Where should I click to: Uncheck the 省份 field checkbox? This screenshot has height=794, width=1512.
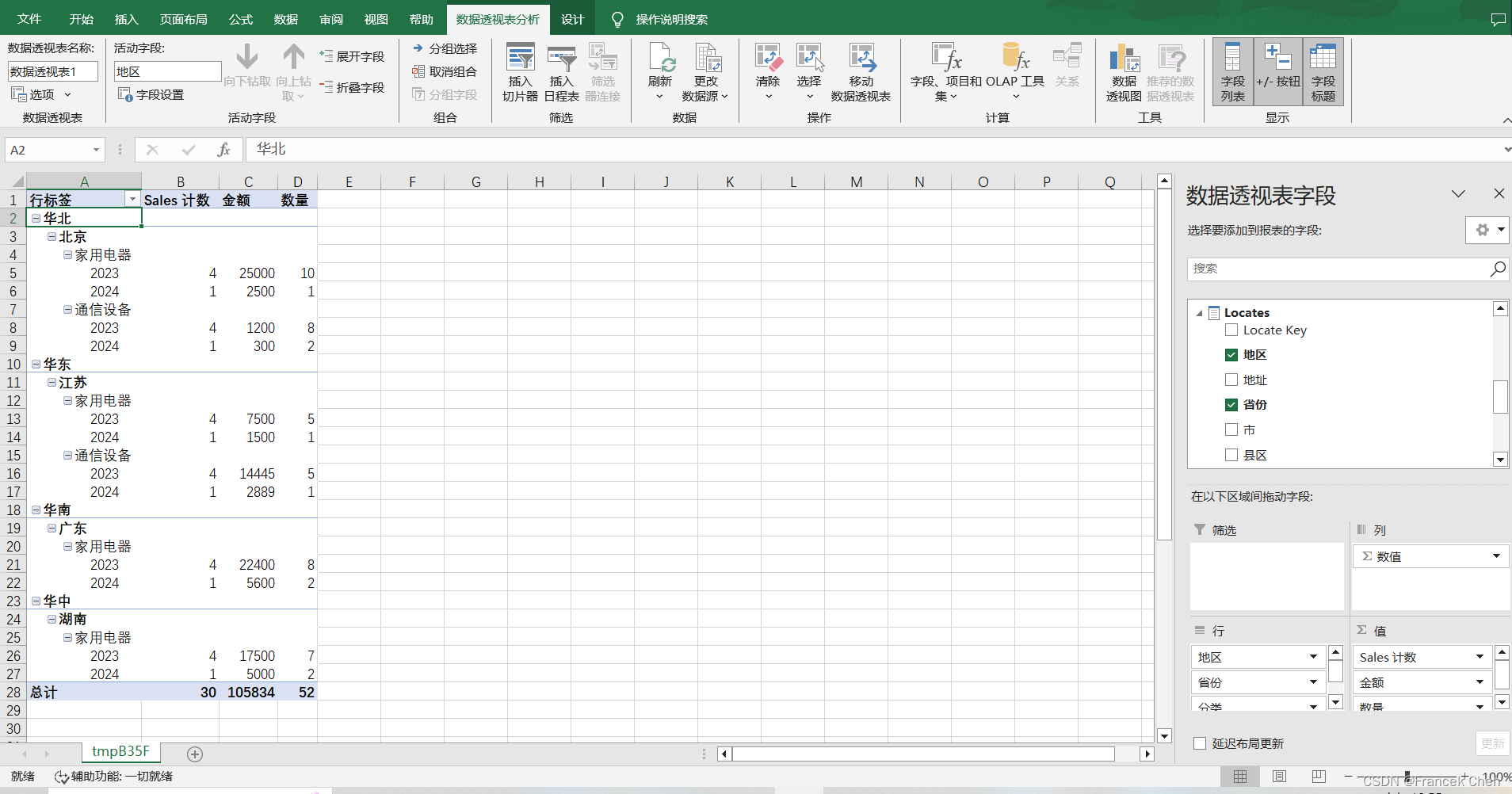[x=1231, y=405]
